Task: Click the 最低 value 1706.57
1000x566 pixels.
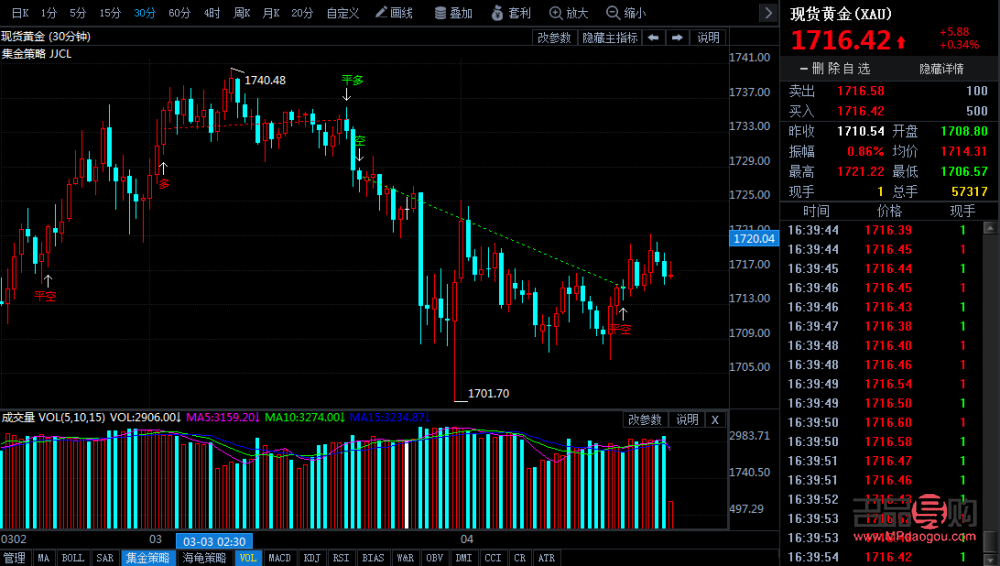Action: coord(964,172)
